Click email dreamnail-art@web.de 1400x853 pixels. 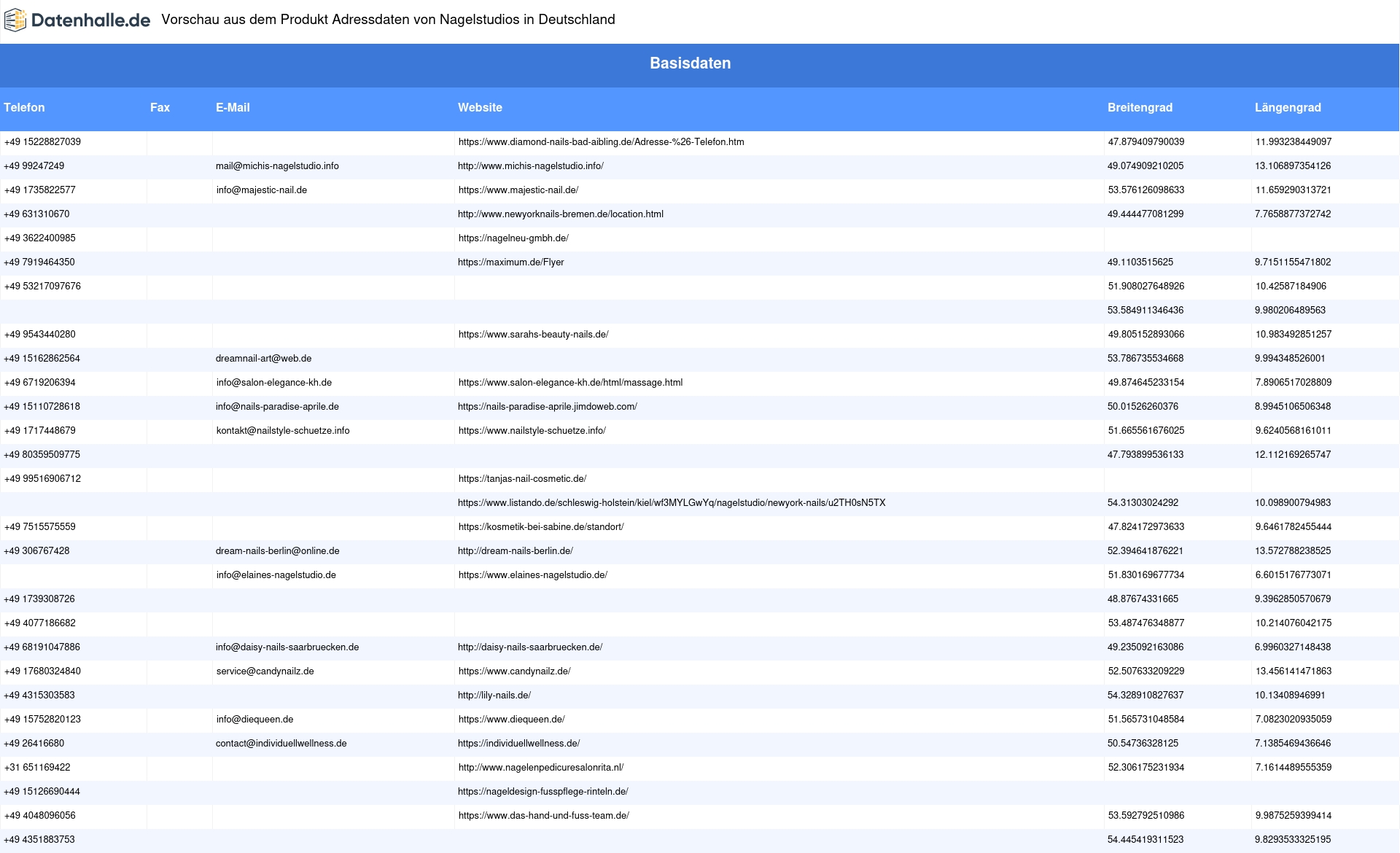coord(263,359)
